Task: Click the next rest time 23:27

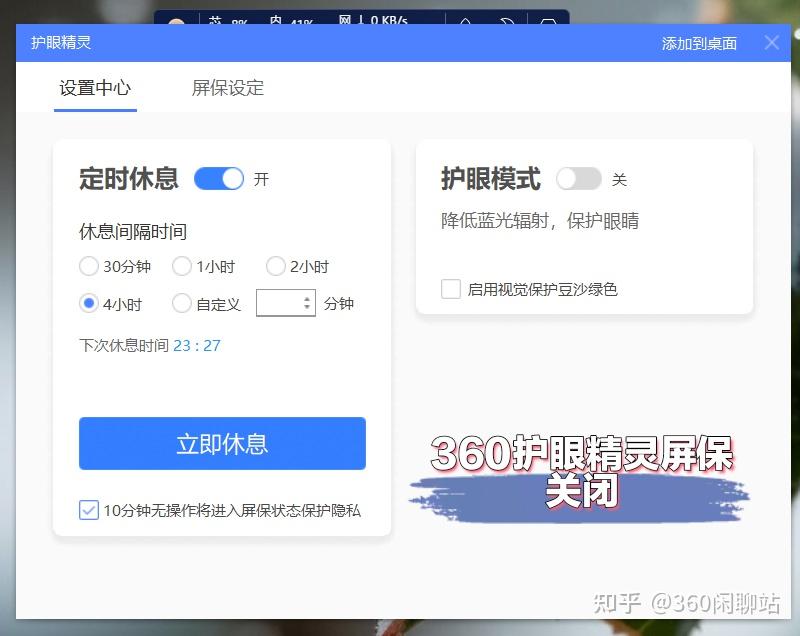Action: 197,345
